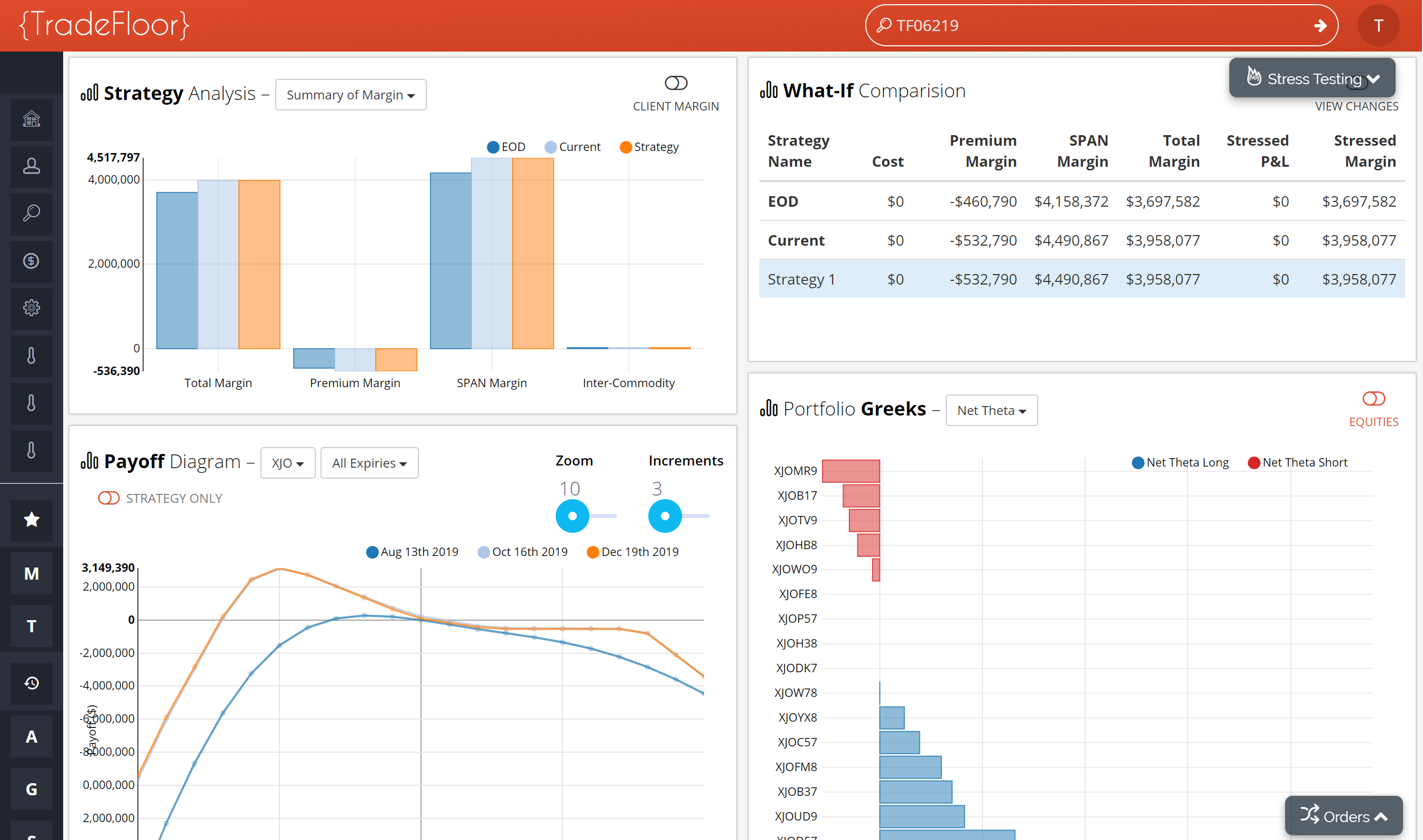Screen dimensions: 1423x840
Task: Select the Strategy 1 row name
Action: pos(801,279)
